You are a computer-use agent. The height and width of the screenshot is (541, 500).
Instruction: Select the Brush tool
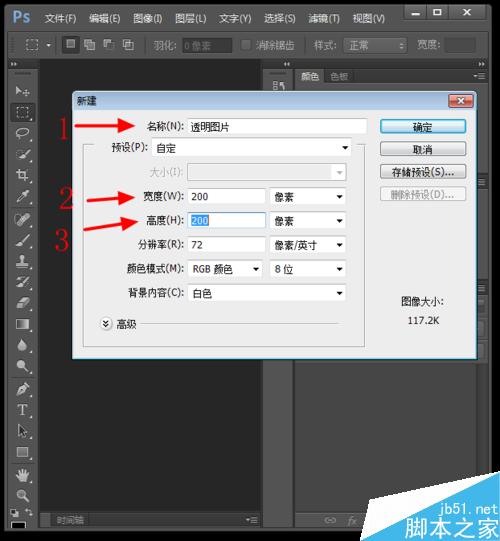pyautogui.click(x=22, y=240)
